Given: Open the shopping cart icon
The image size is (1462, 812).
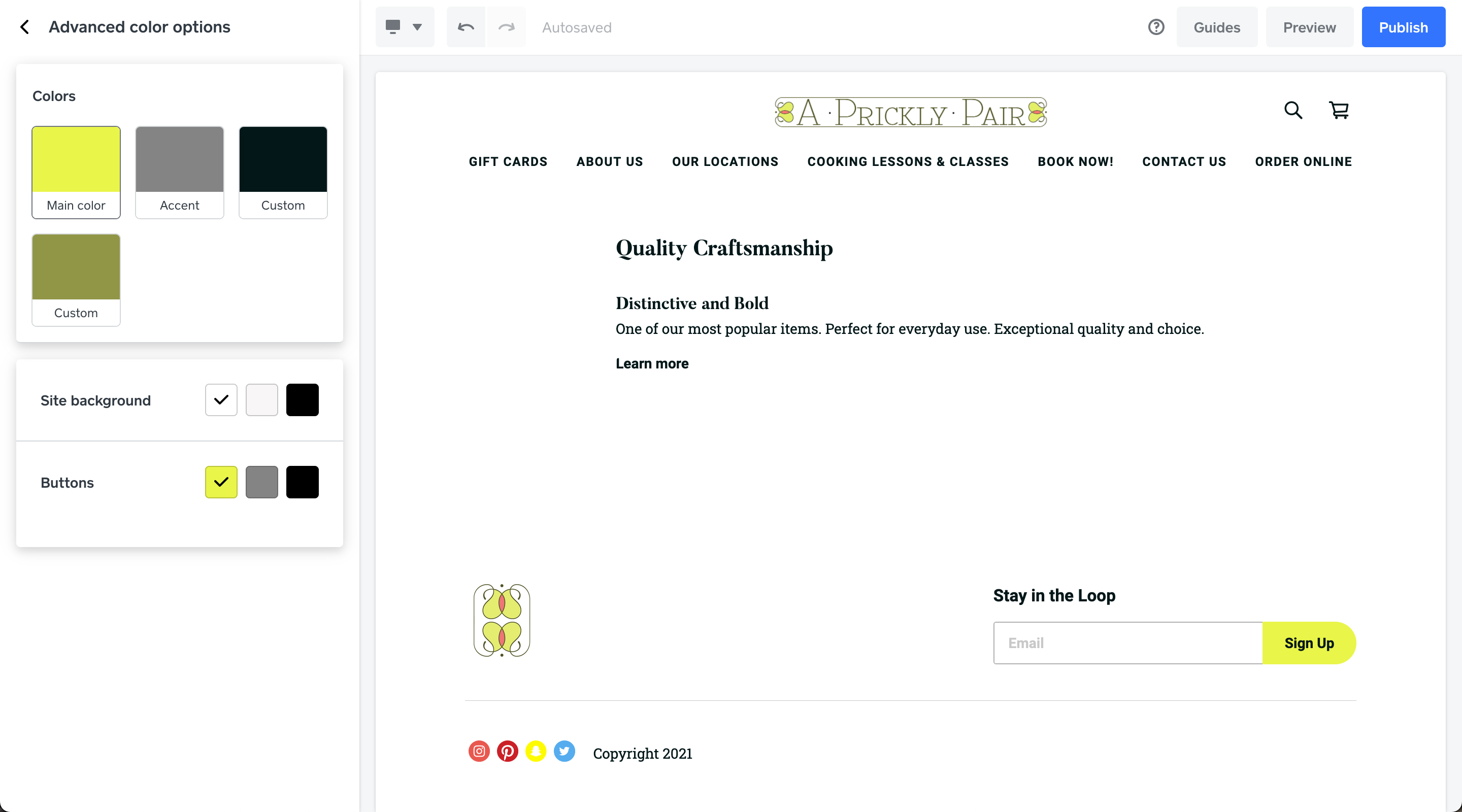Looking at the screenshot, I should [1339, 110].
